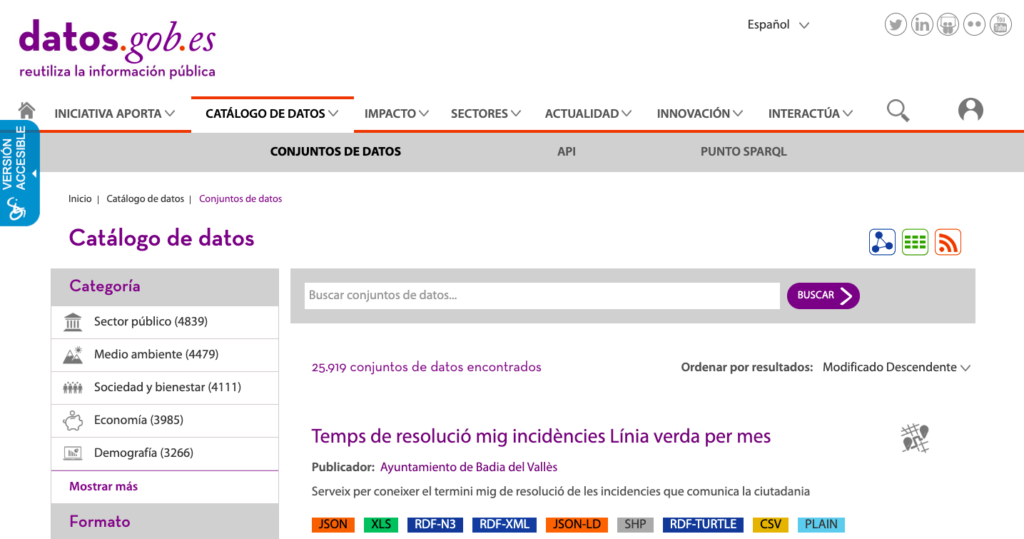The image size is (1024, 539).
Task: Click Catálogo de datos breadcrumb link
Action: (x=145, y=199)
